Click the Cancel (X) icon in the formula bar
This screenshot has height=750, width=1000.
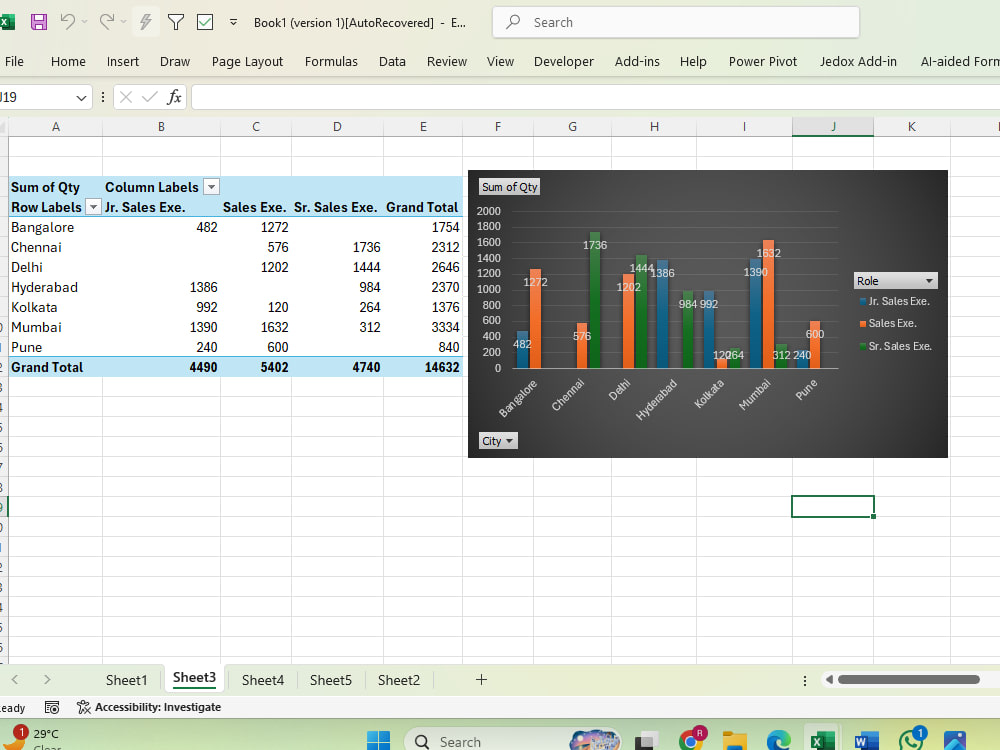(126, 97)
